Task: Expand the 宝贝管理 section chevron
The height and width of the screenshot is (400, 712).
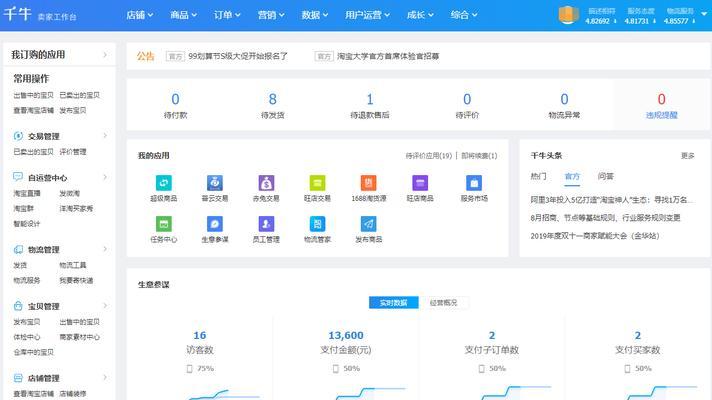Action: pos(105,306)
